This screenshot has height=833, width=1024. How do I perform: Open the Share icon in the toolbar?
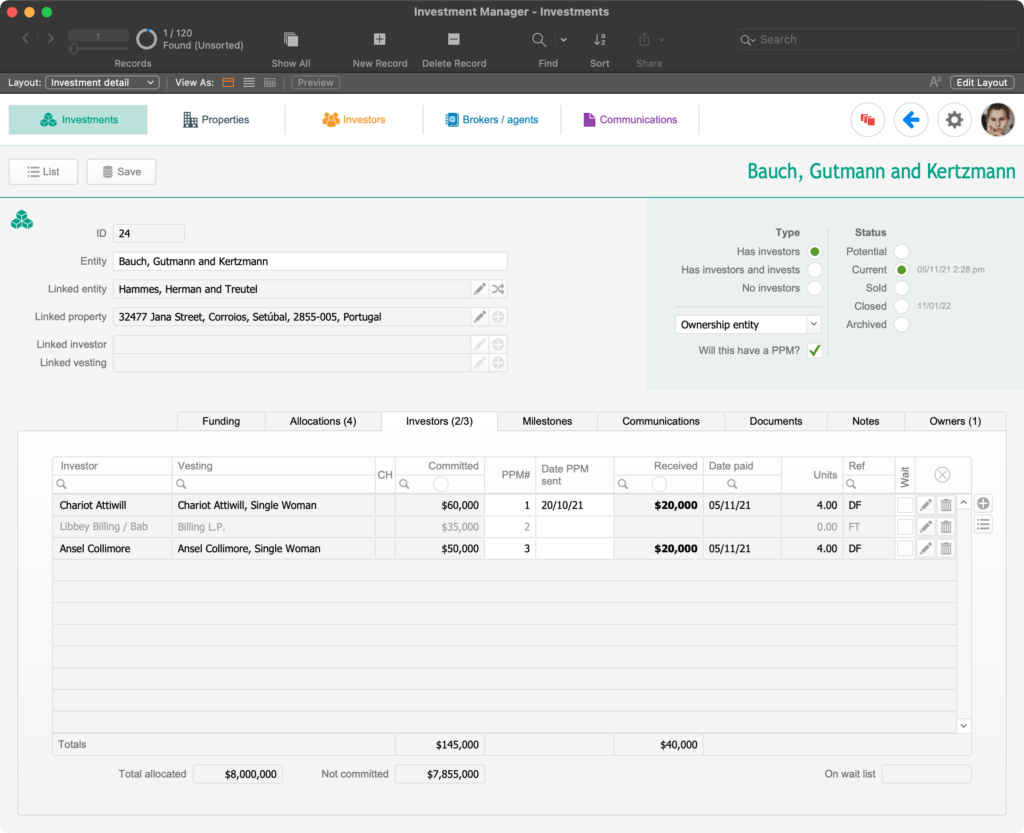pos(645,39)
